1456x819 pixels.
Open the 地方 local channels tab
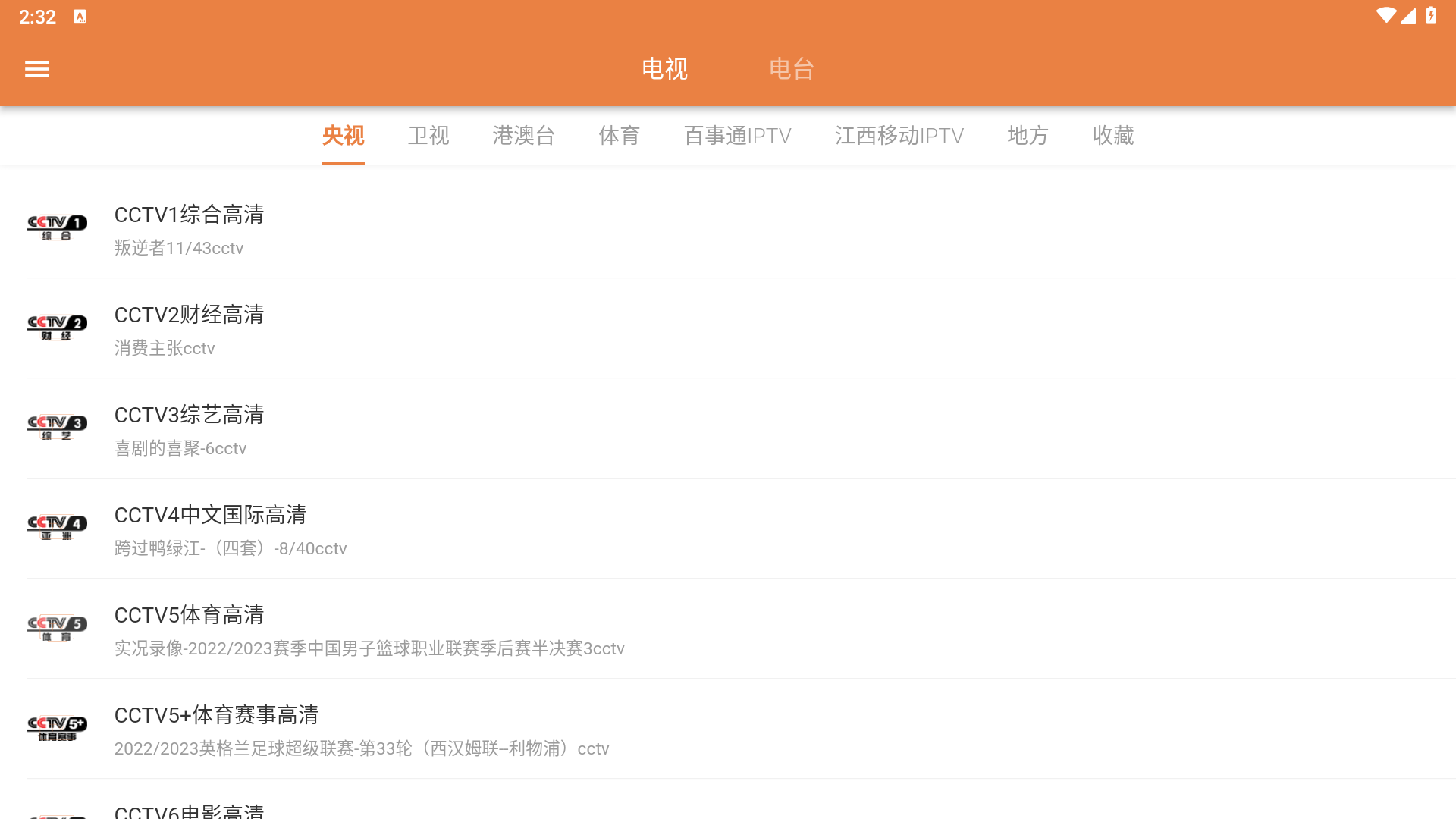click(x=1028, y=136)
